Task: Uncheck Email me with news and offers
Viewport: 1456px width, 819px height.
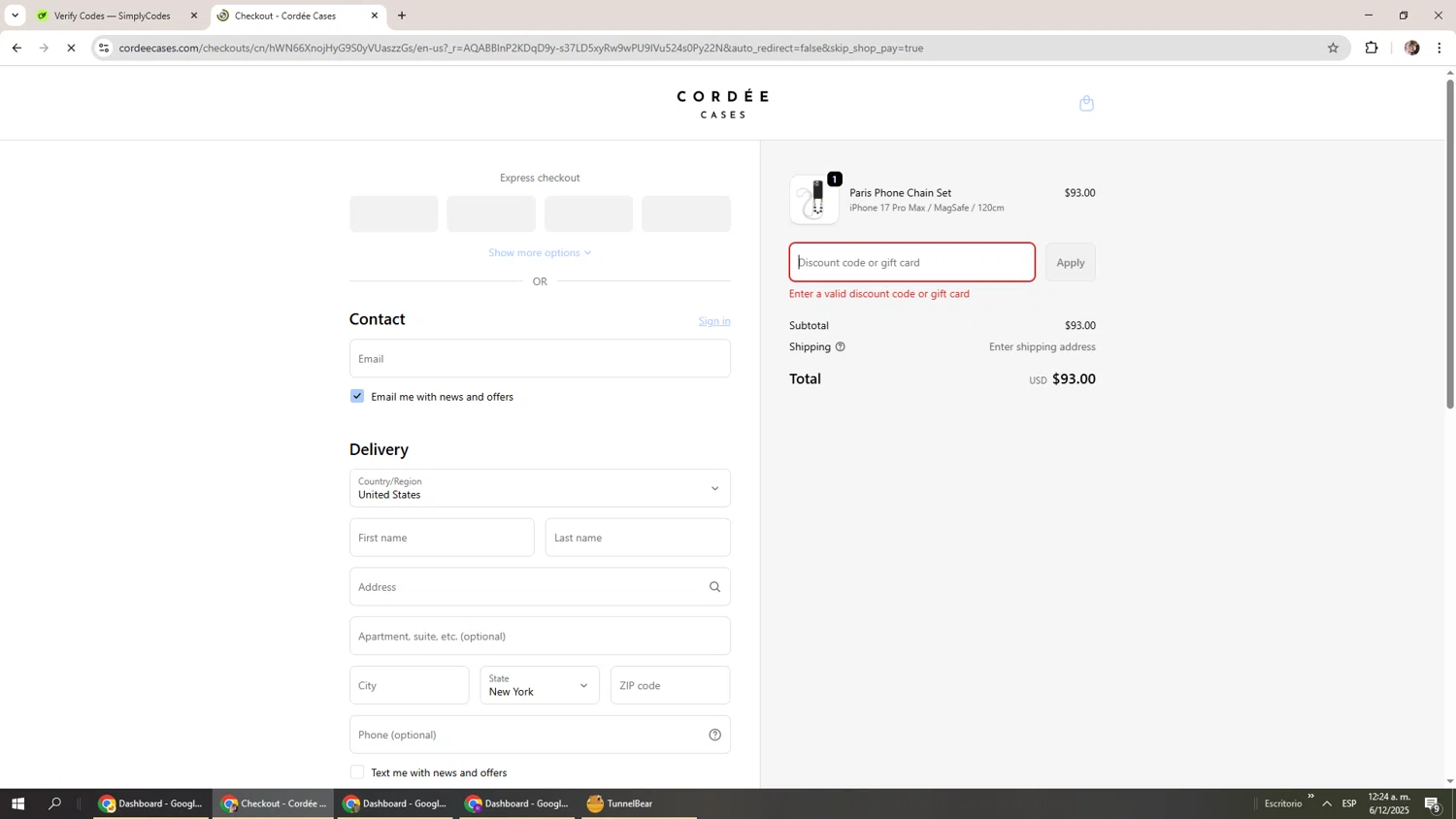Action: point(357,396)
